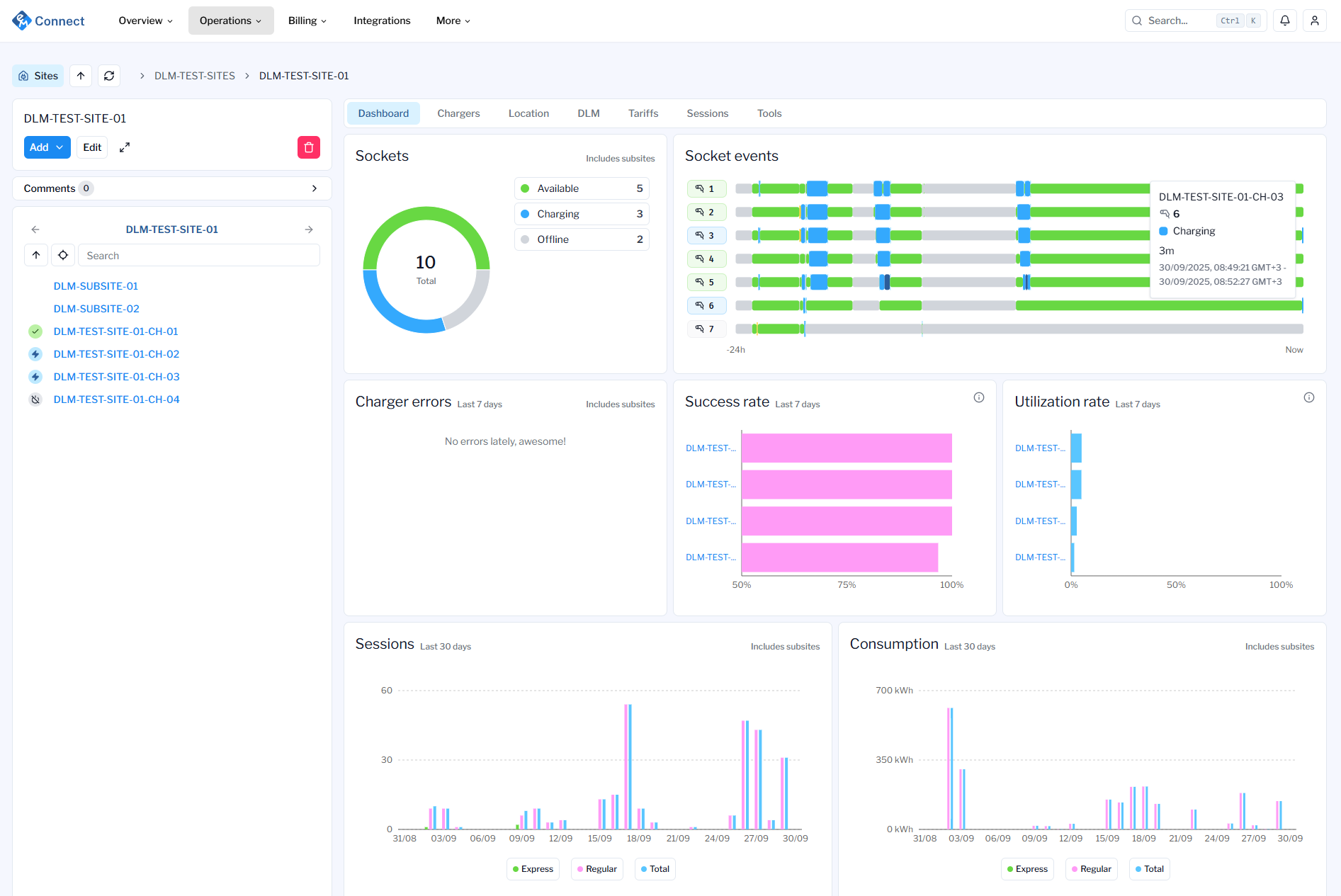
Task: Click the refresh icon beside Sites
Action: pos(109,76)
